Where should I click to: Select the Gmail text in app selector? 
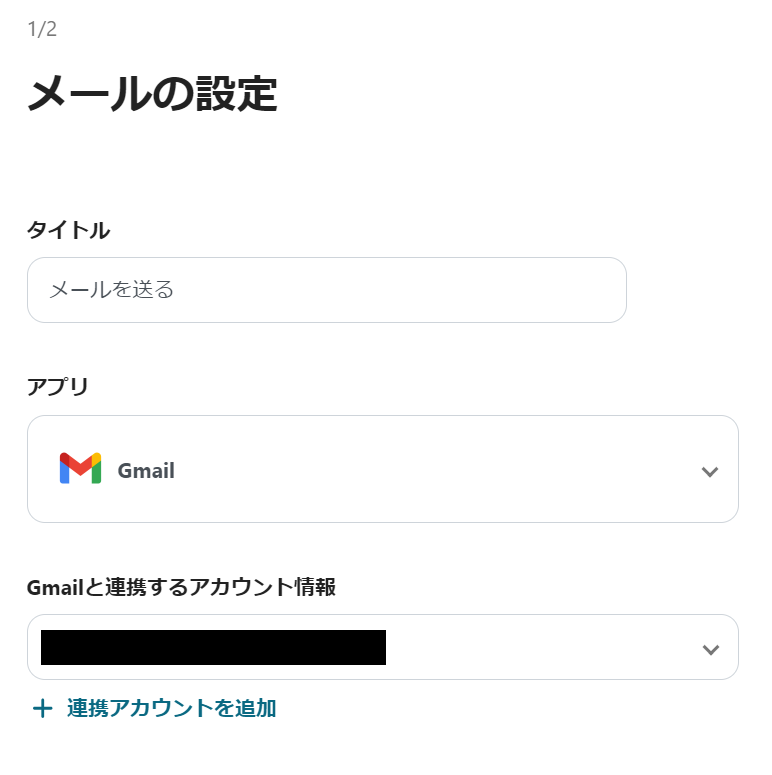(146, 471)
